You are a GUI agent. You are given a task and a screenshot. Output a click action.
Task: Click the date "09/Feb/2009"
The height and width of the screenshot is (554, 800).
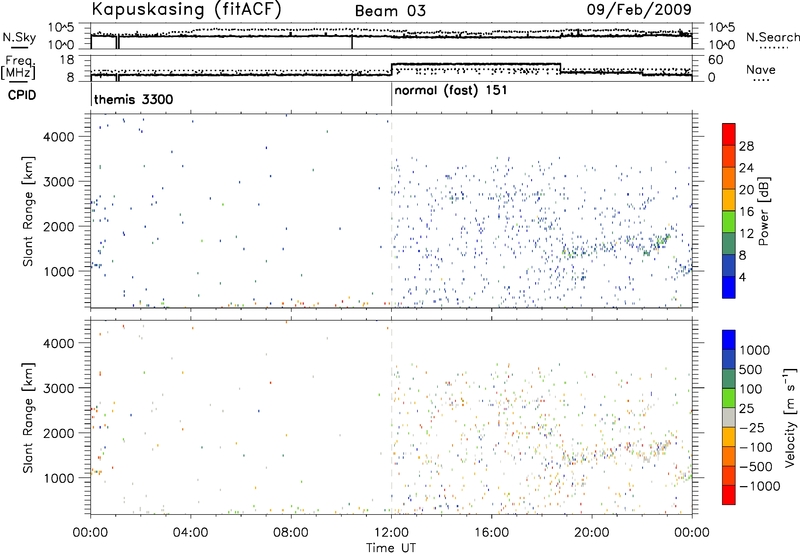639,9
